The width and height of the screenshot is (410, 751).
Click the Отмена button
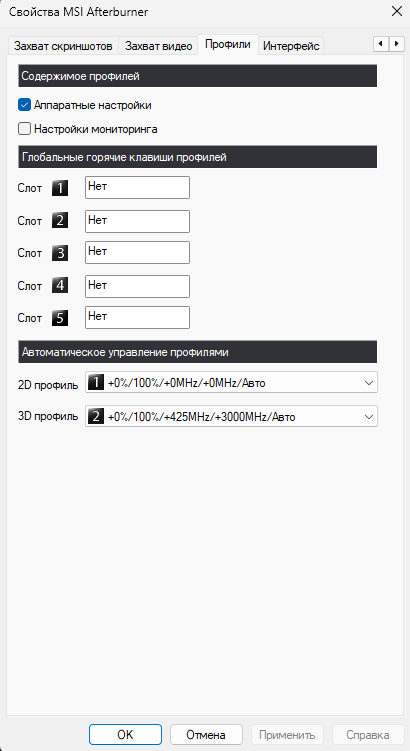click(206, 734)
